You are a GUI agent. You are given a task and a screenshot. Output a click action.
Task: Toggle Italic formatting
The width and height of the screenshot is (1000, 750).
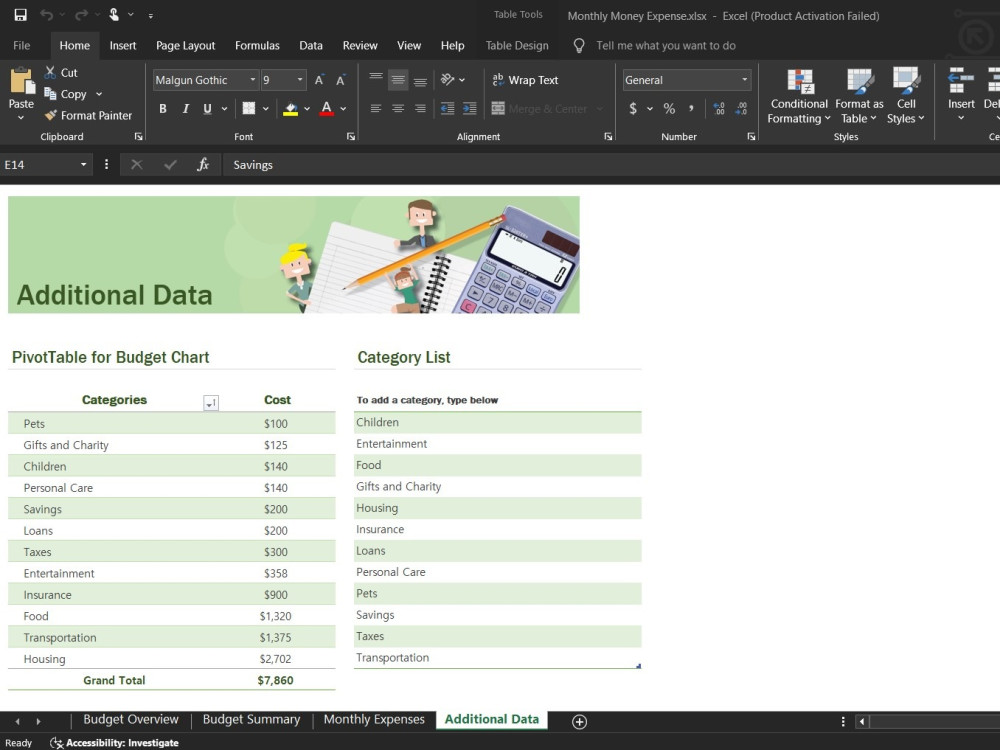(x=186, y=108)
